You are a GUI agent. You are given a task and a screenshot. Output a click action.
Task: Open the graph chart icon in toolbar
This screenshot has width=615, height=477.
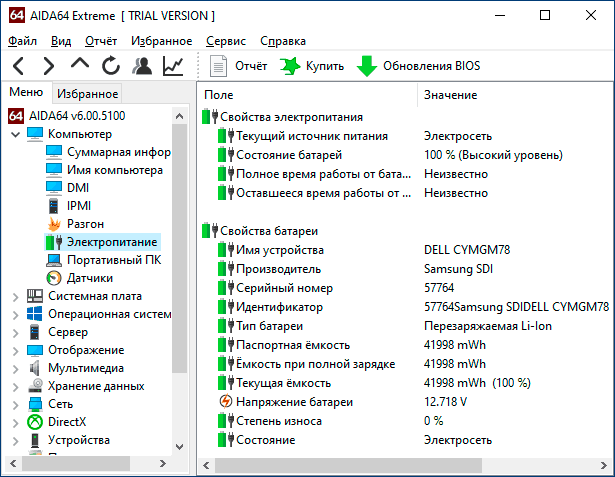[173, 66]
